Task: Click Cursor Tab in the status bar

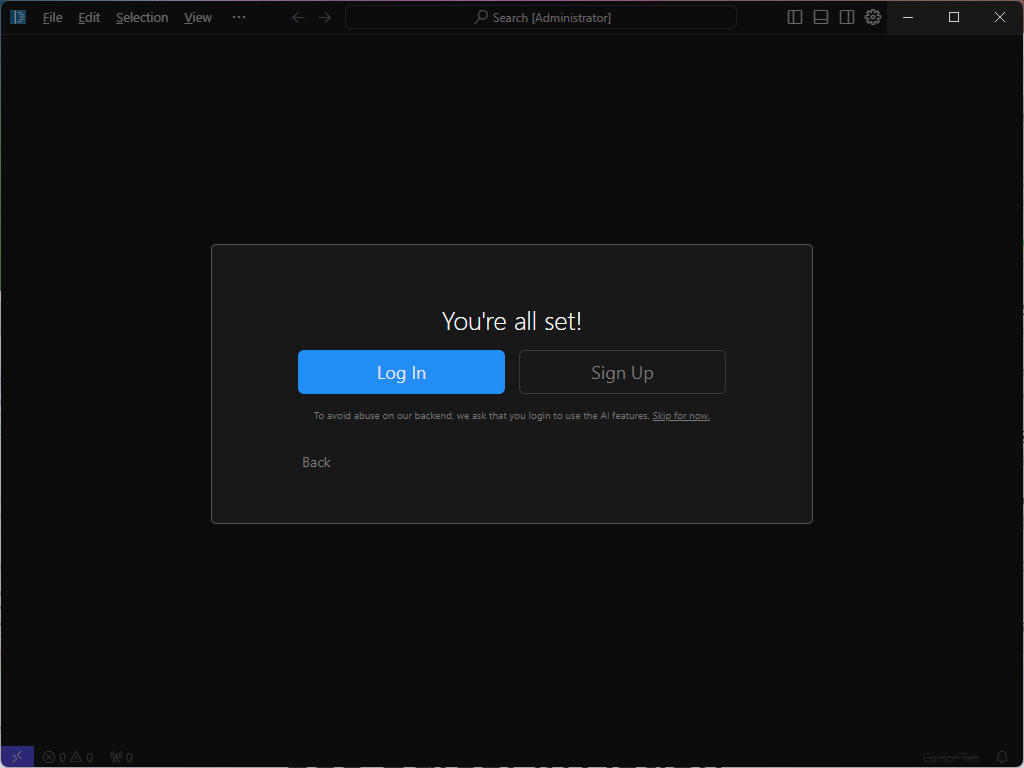Action: pos(951,758)
